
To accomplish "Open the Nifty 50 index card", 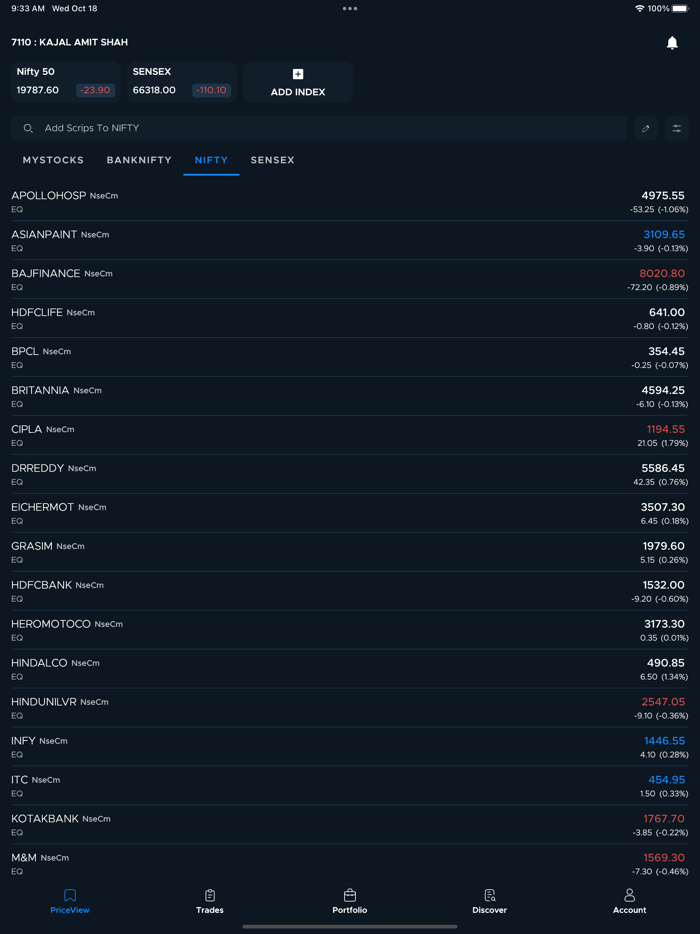I will 66,82.
